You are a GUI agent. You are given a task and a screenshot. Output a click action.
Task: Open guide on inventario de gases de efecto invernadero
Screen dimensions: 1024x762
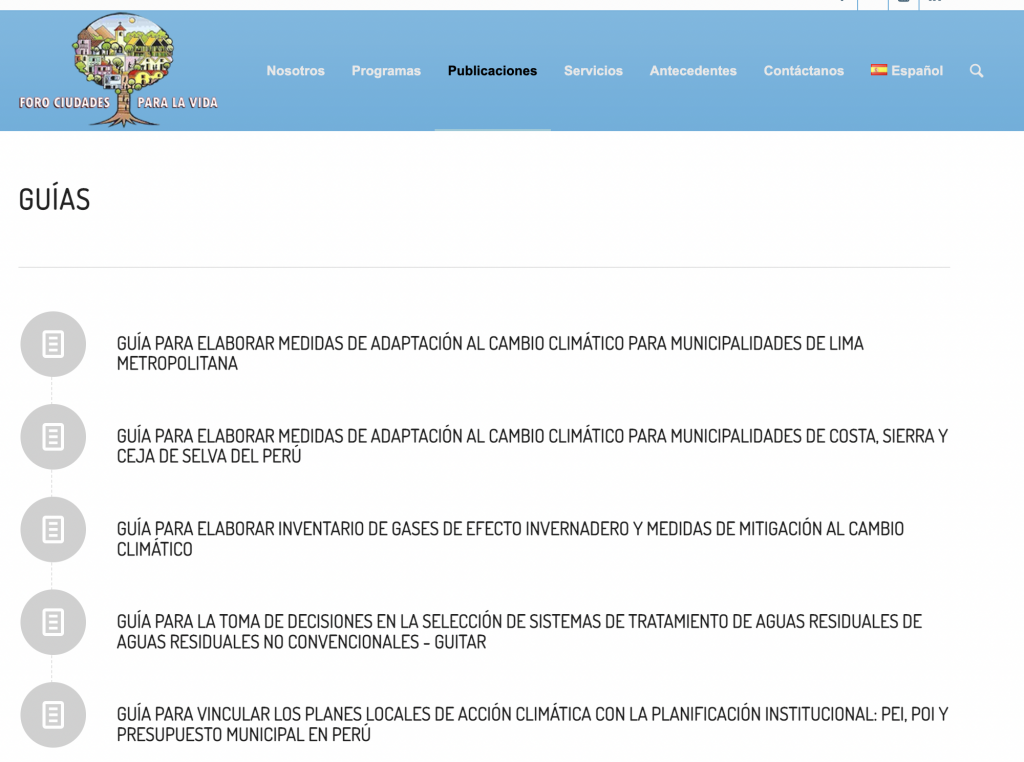tap(510, 539)
